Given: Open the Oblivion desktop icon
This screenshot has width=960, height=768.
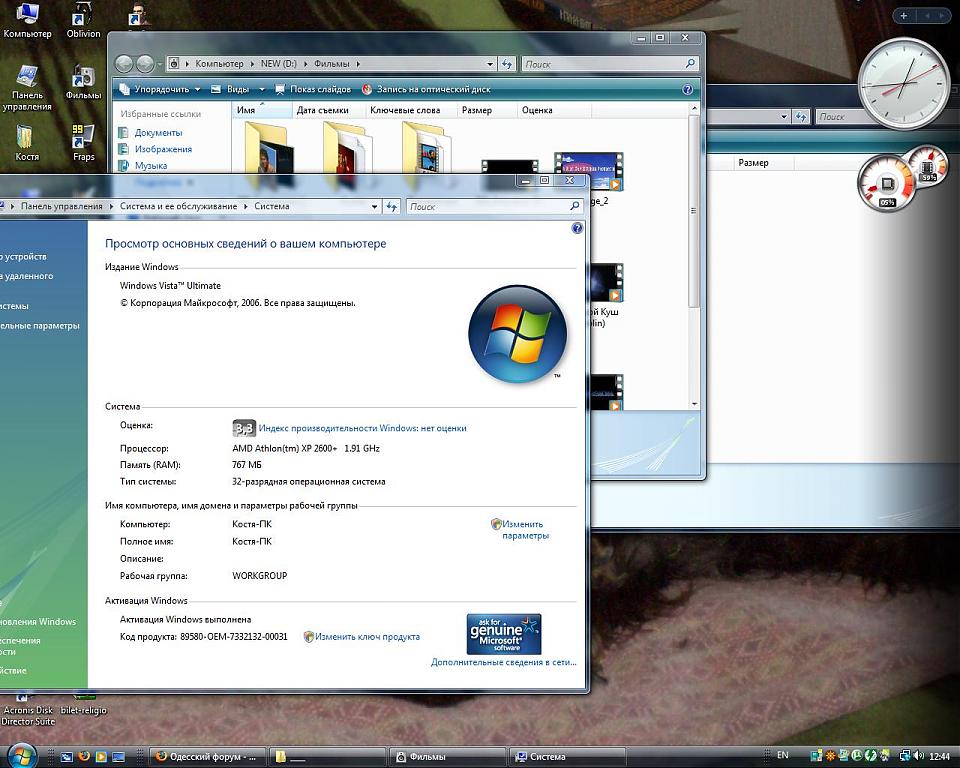Looking at the screenshot, I should (x=83, y=19).
